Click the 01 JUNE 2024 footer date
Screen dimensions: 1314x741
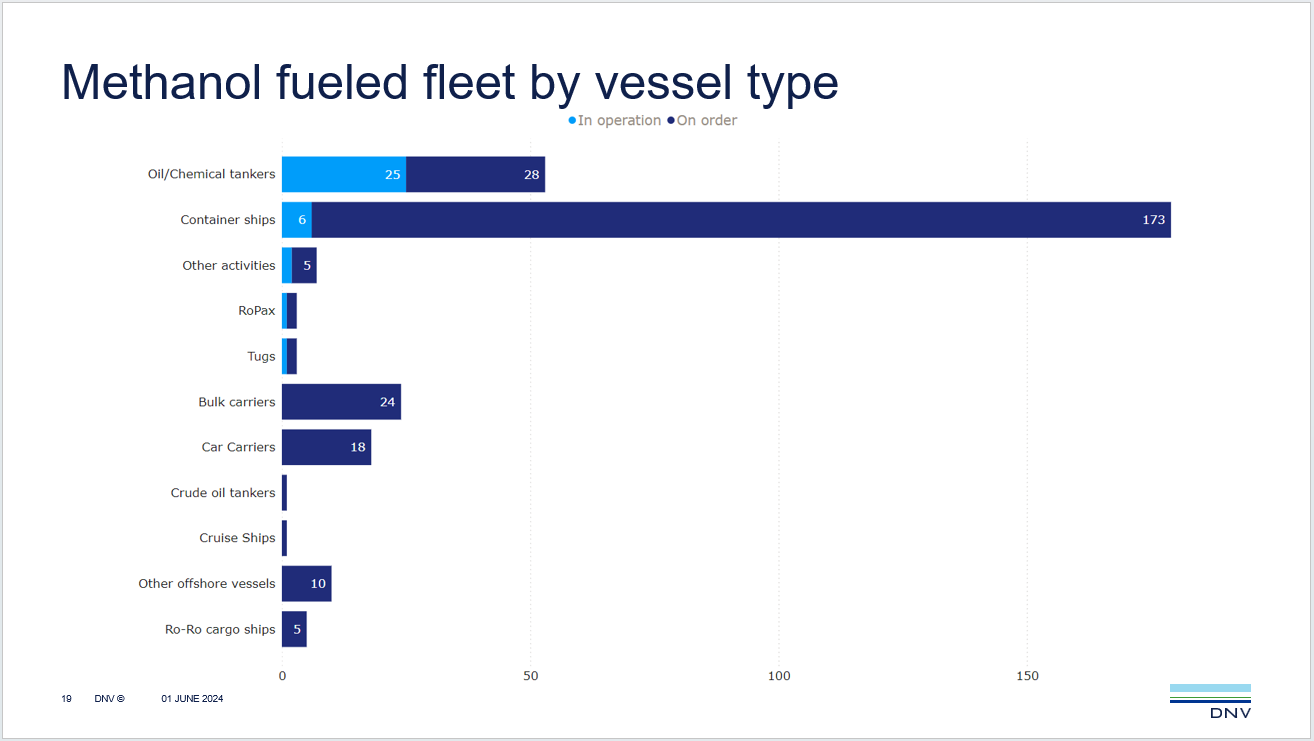click(192, 699)
